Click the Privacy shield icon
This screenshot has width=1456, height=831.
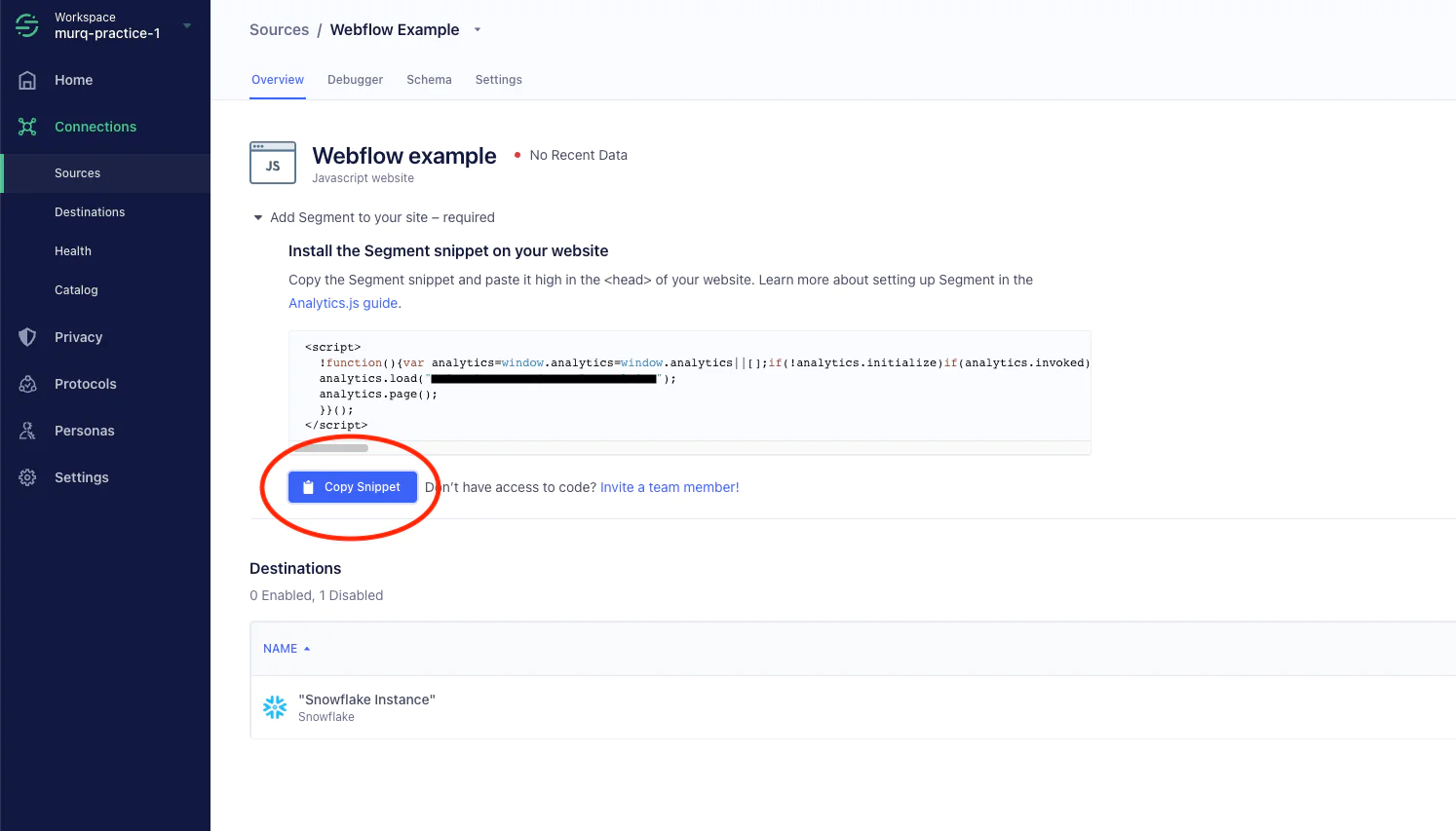pos(27,337)
